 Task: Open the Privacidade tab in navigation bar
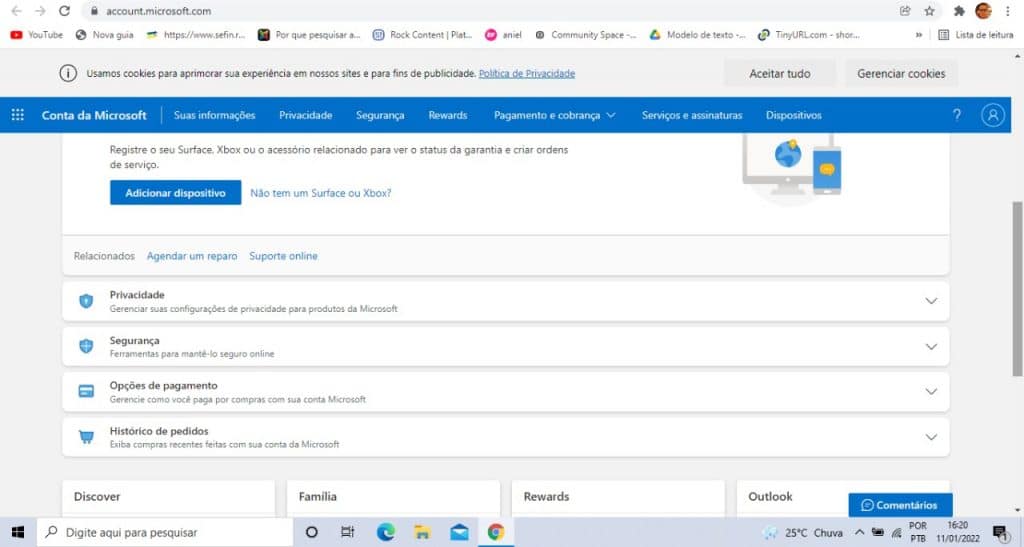(306, 115)
